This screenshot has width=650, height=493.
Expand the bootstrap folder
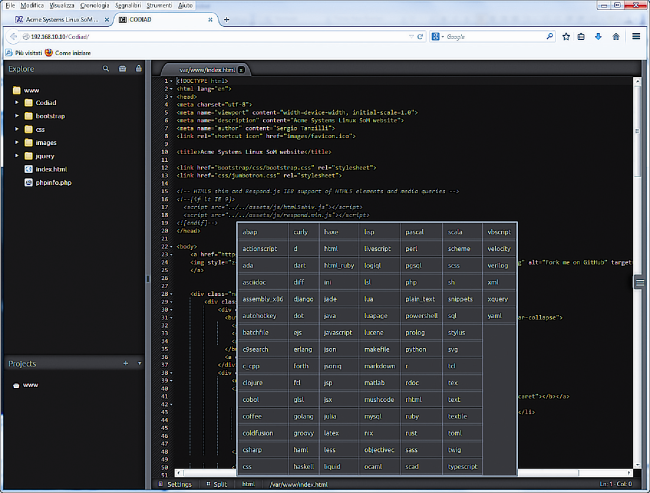17,116
